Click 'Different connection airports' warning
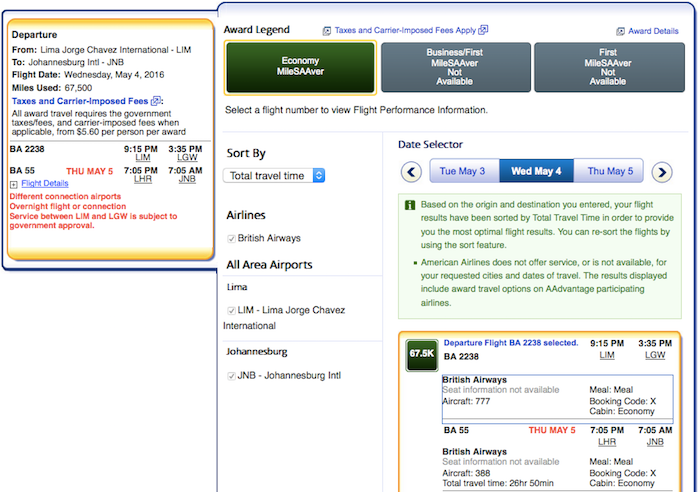Viewport: 700px width, 492px height. point(65,196)
